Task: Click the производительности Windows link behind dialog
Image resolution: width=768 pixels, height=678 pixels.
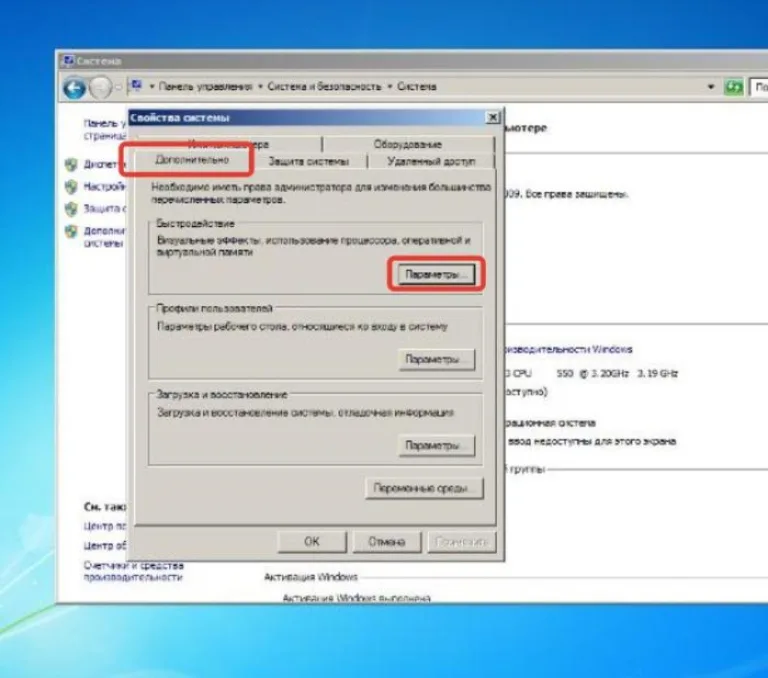Action: tap(568, 349)
